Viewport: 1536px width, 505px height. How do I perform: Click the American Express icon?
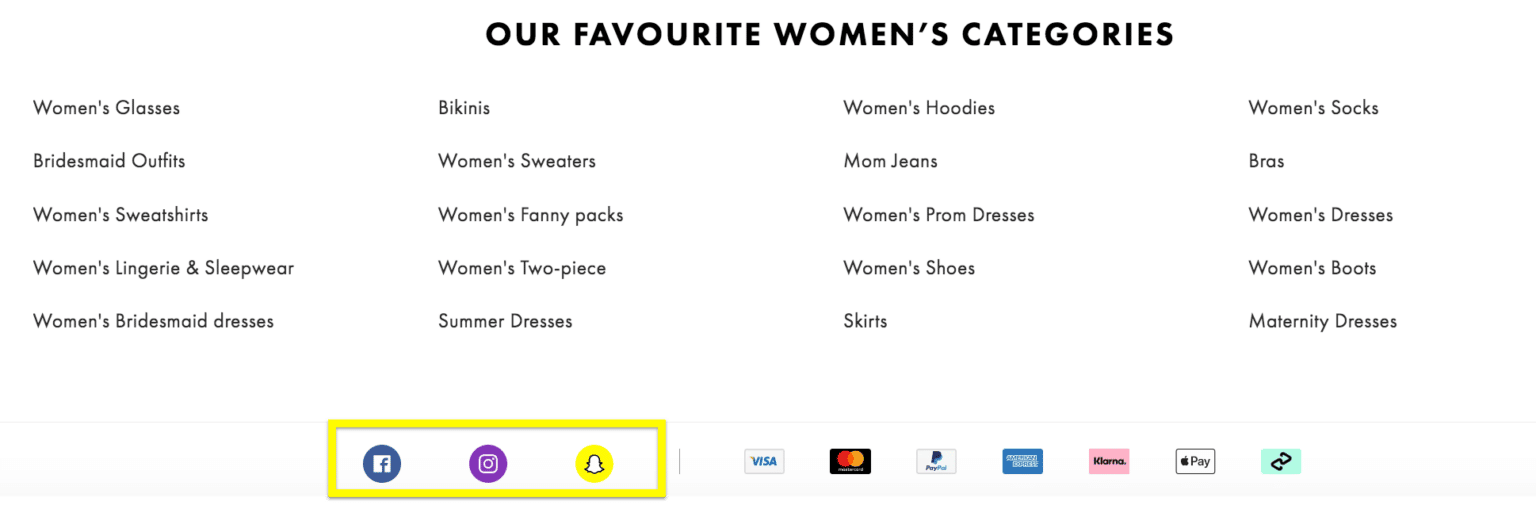point(1022,461)
